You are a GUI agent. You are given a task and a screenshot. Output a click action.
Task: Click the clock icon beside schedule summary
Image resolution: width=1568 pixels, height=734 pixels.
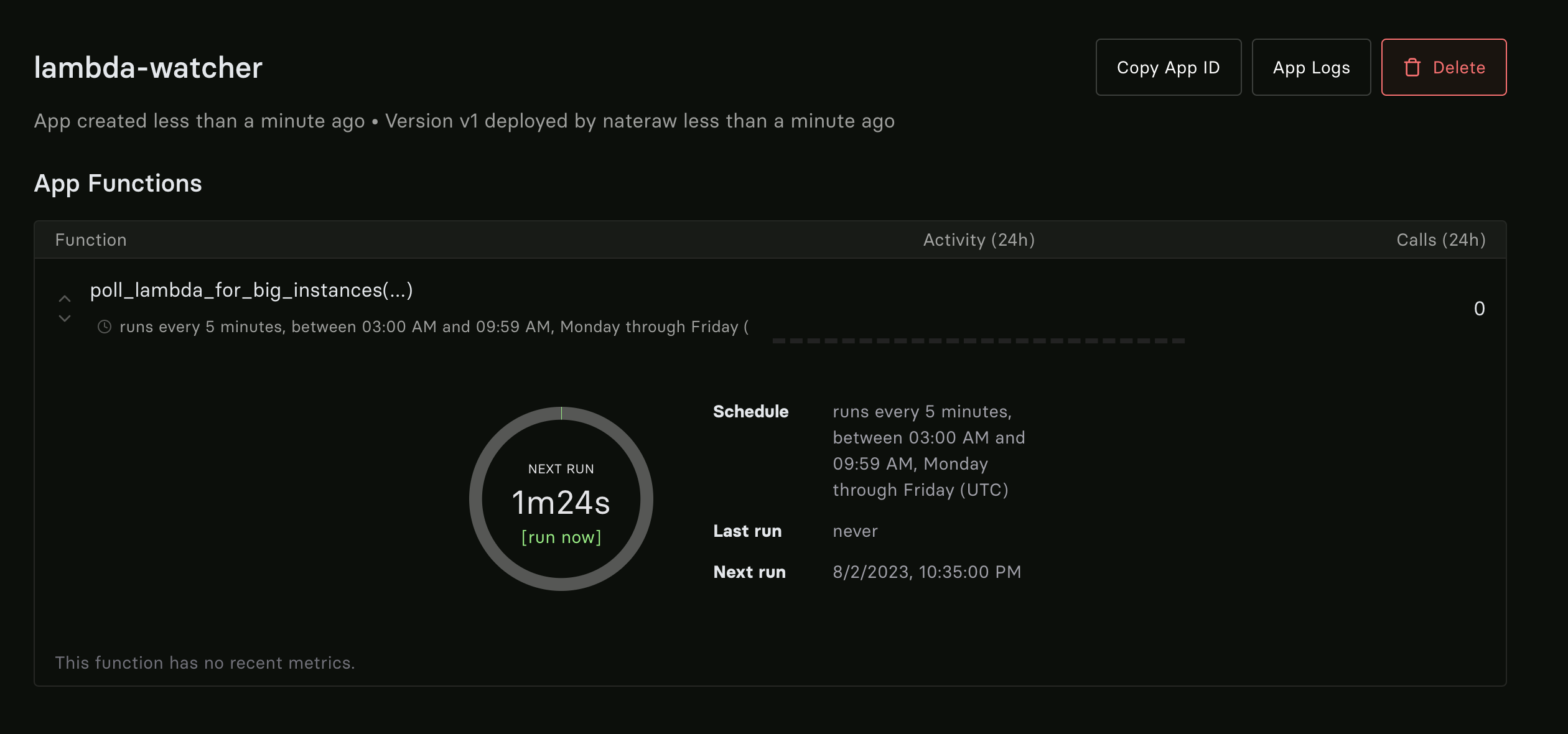(105, 327)
